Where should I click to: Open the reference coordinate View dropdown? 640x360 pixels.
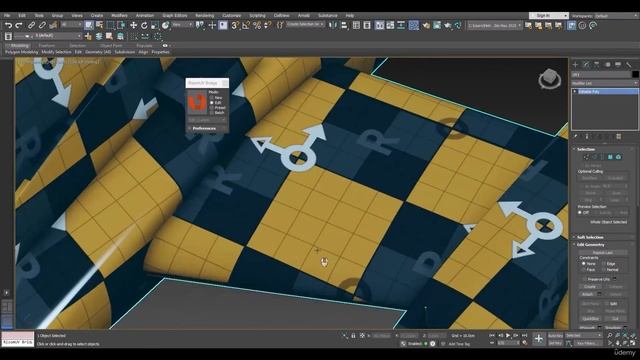pos(182,25)
